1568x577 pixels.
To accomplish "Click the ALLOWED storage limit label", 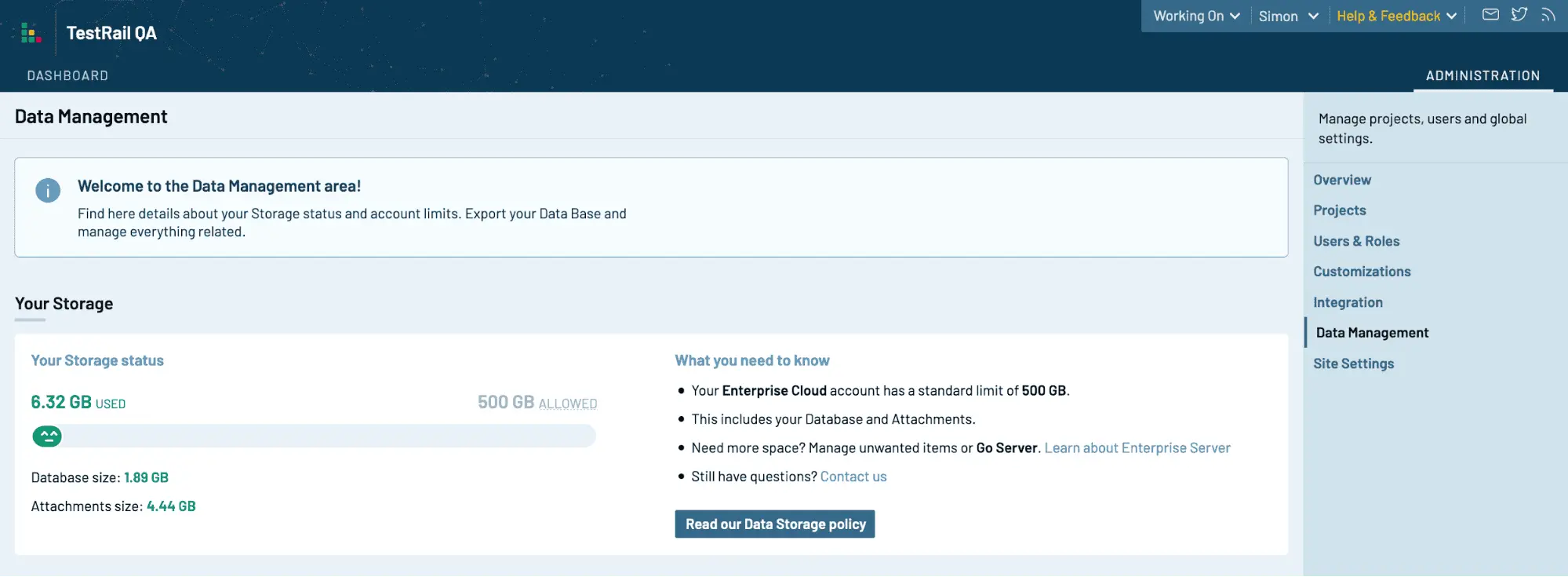I will coord(568,404).
